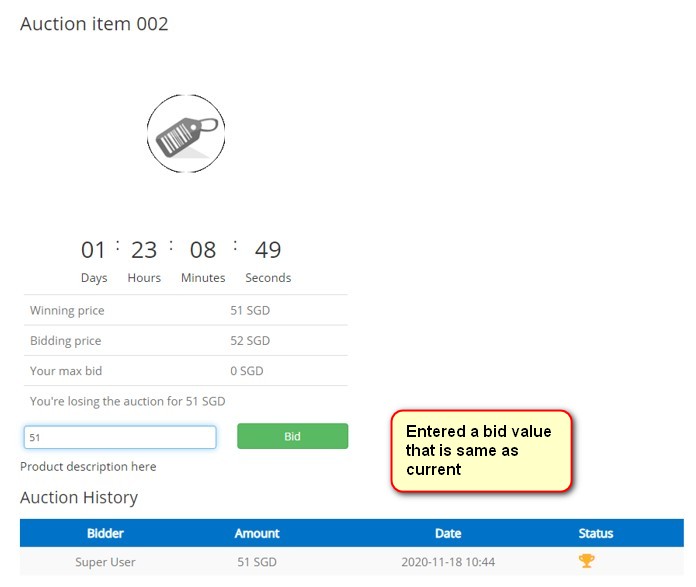The width and height of the screenshot is (696, 587).
Task: Click the Bidding price 52 SGD value
Action: coord(250,341)
